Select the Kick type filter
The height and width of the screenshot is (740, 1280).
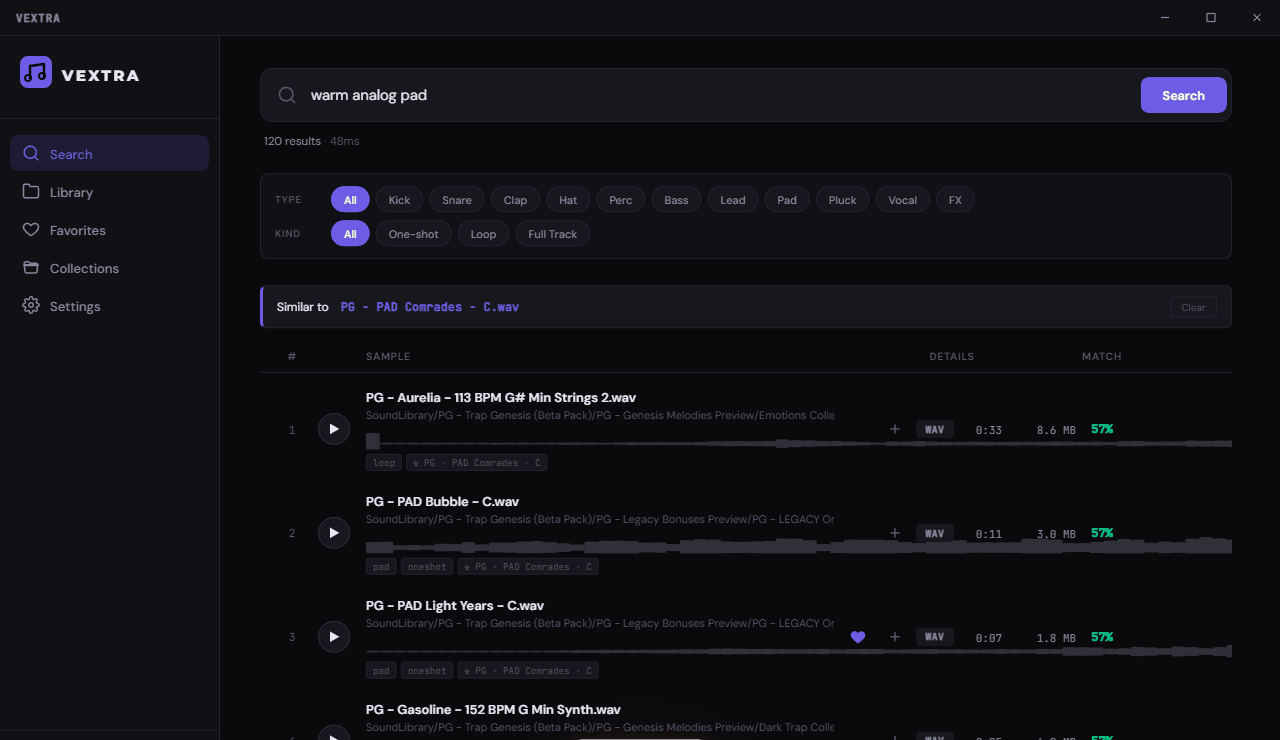click(399, 200)
